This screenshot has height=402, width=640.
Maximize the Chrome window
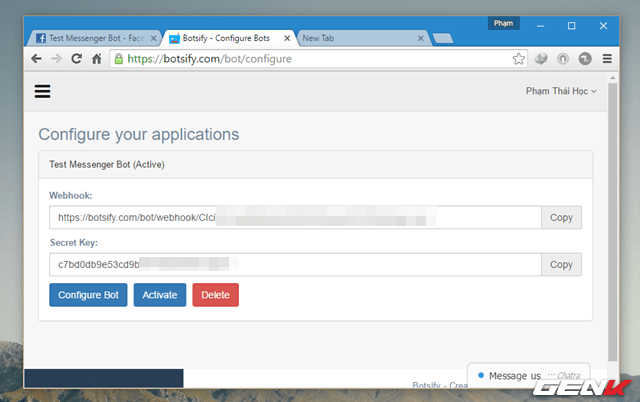(x=571, y=26)
